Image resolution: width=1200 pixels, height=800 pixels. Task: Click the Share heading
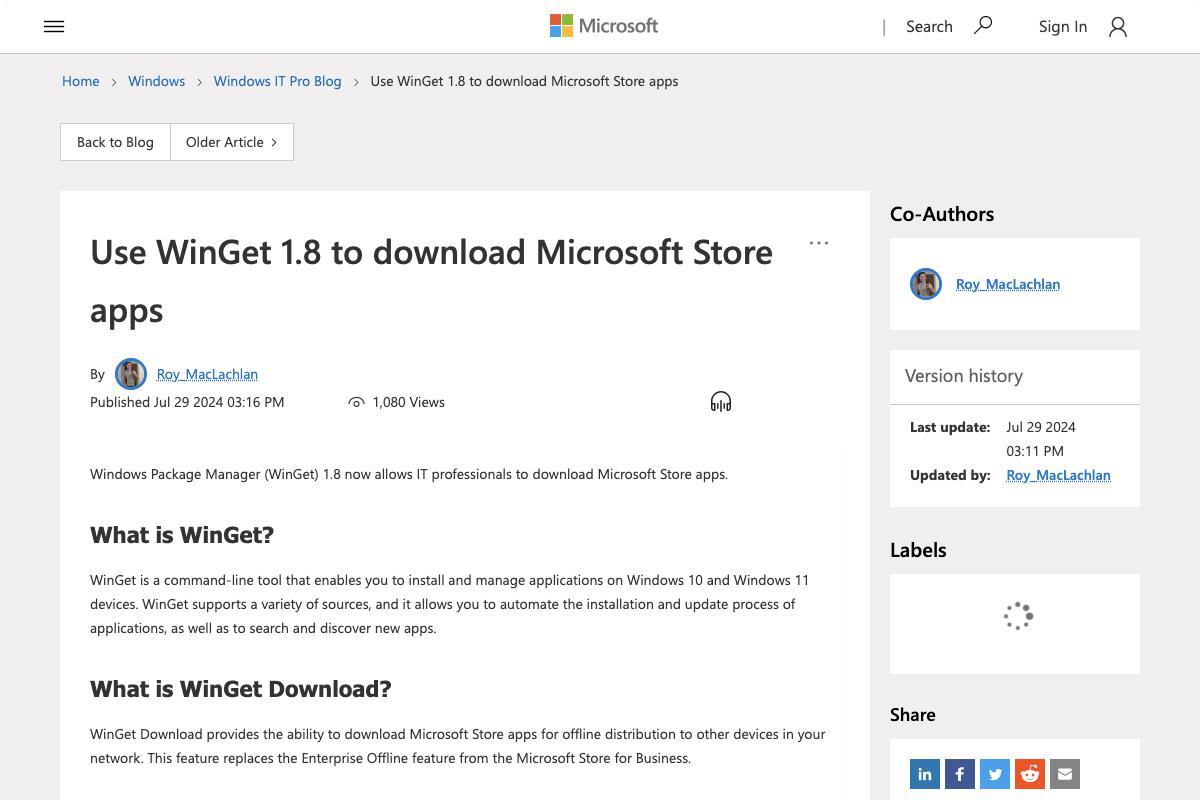coord(913,715)
